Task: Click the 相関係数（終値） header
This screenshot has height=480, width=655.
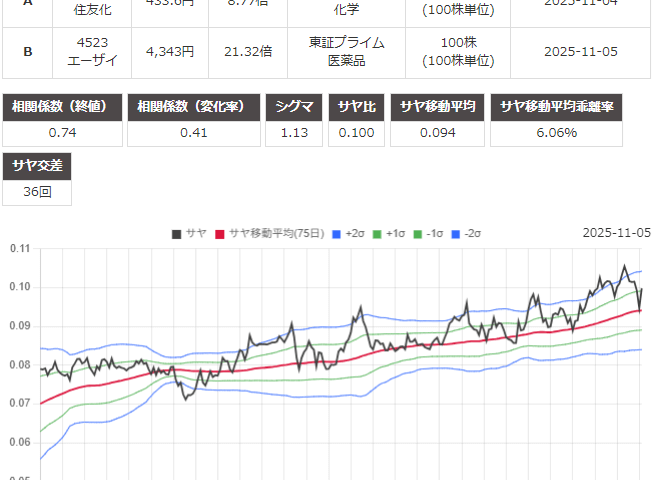Action: tap(64, 107)
